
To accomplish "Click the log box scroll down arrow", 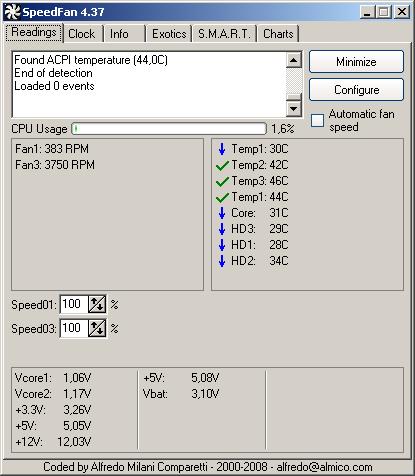I will pyautogui.click(x=294, y=108).
